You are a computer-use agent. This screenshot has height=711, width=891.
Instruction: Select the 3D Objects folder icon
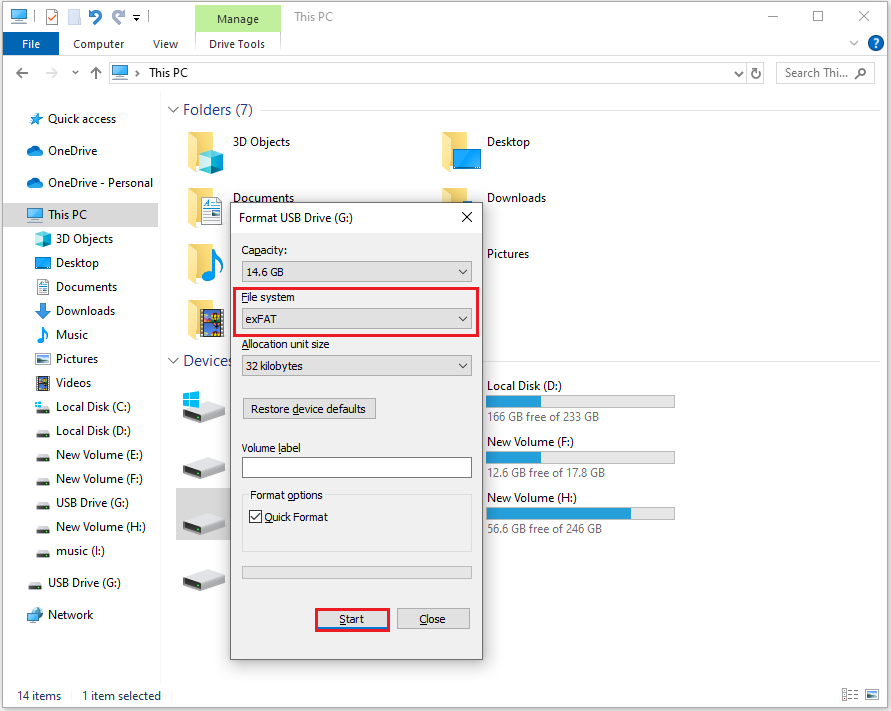206,152
